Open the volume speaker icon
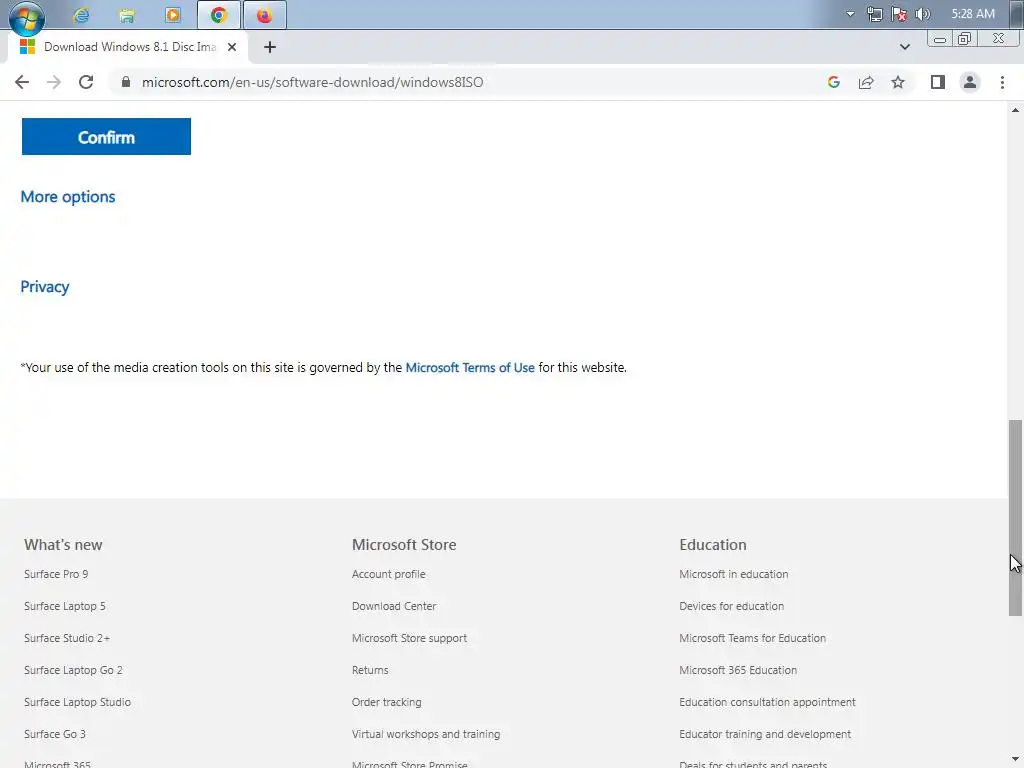 [922, 14]
